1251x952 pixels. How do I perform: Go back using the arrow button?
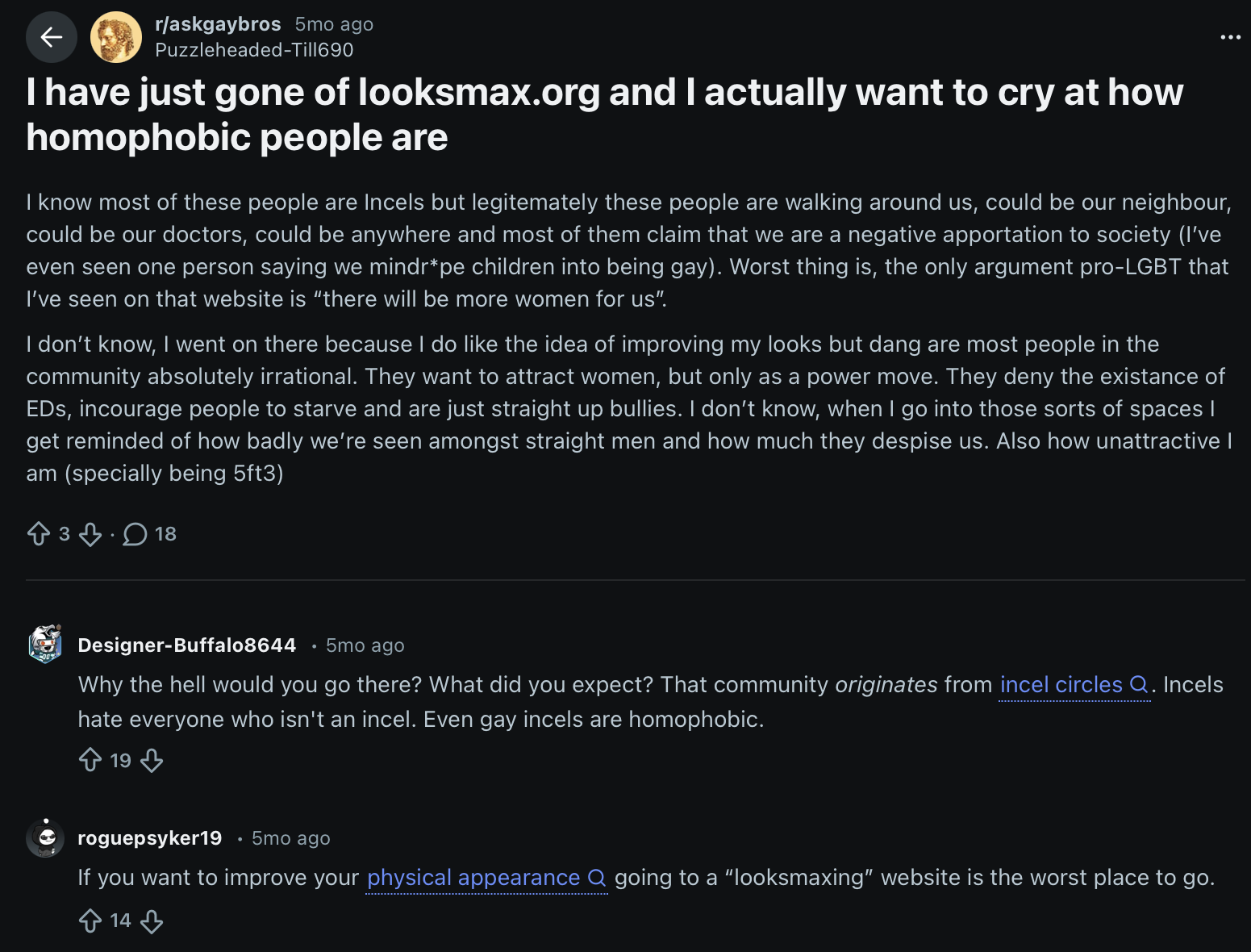point(52,37)
